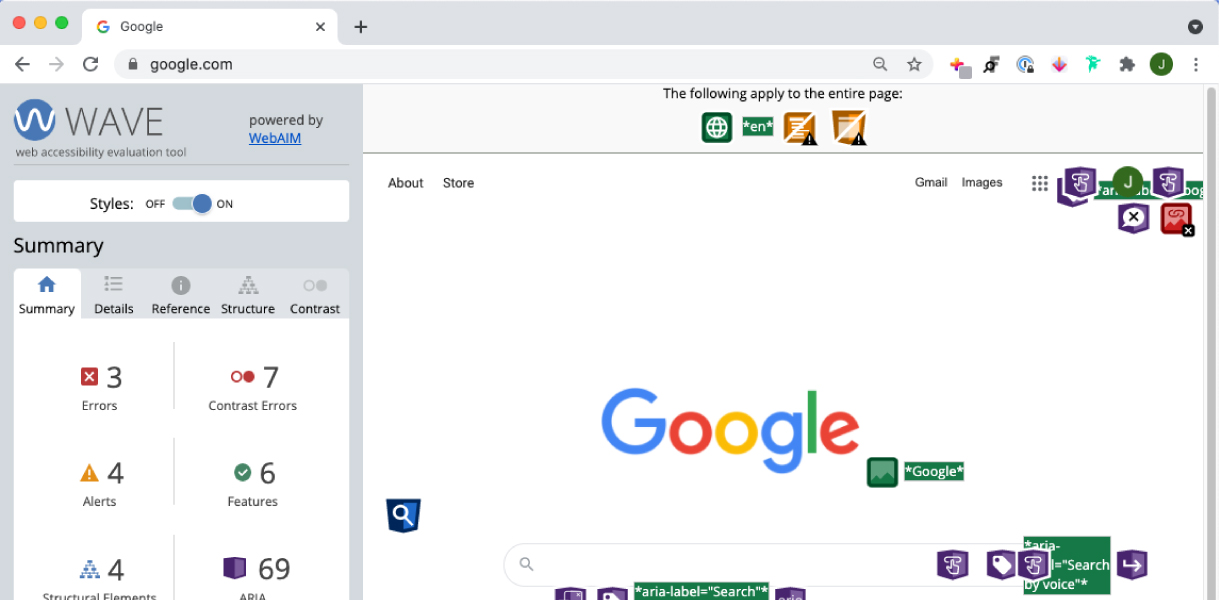Open the Chrome three-dot menu
The image size is (1220, 600).
point(1196,65)
